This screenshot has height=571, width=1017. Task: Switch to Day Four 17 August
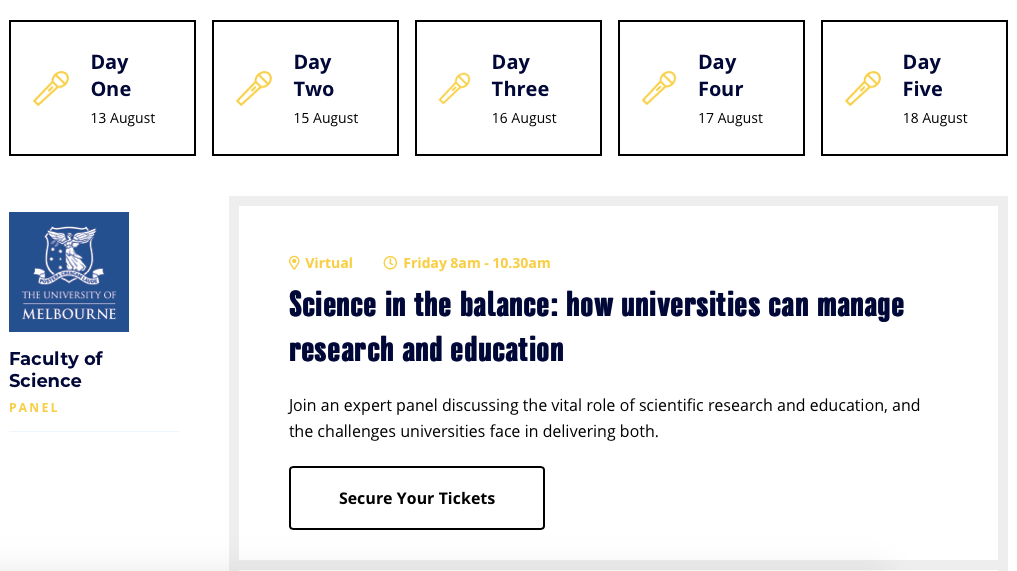[x=712, y=88]
